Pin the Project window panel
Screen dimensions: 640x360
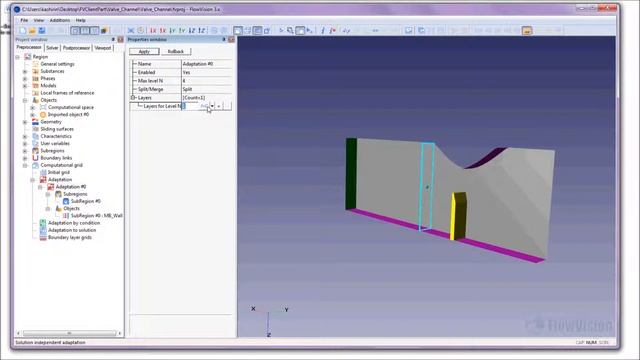113,40
